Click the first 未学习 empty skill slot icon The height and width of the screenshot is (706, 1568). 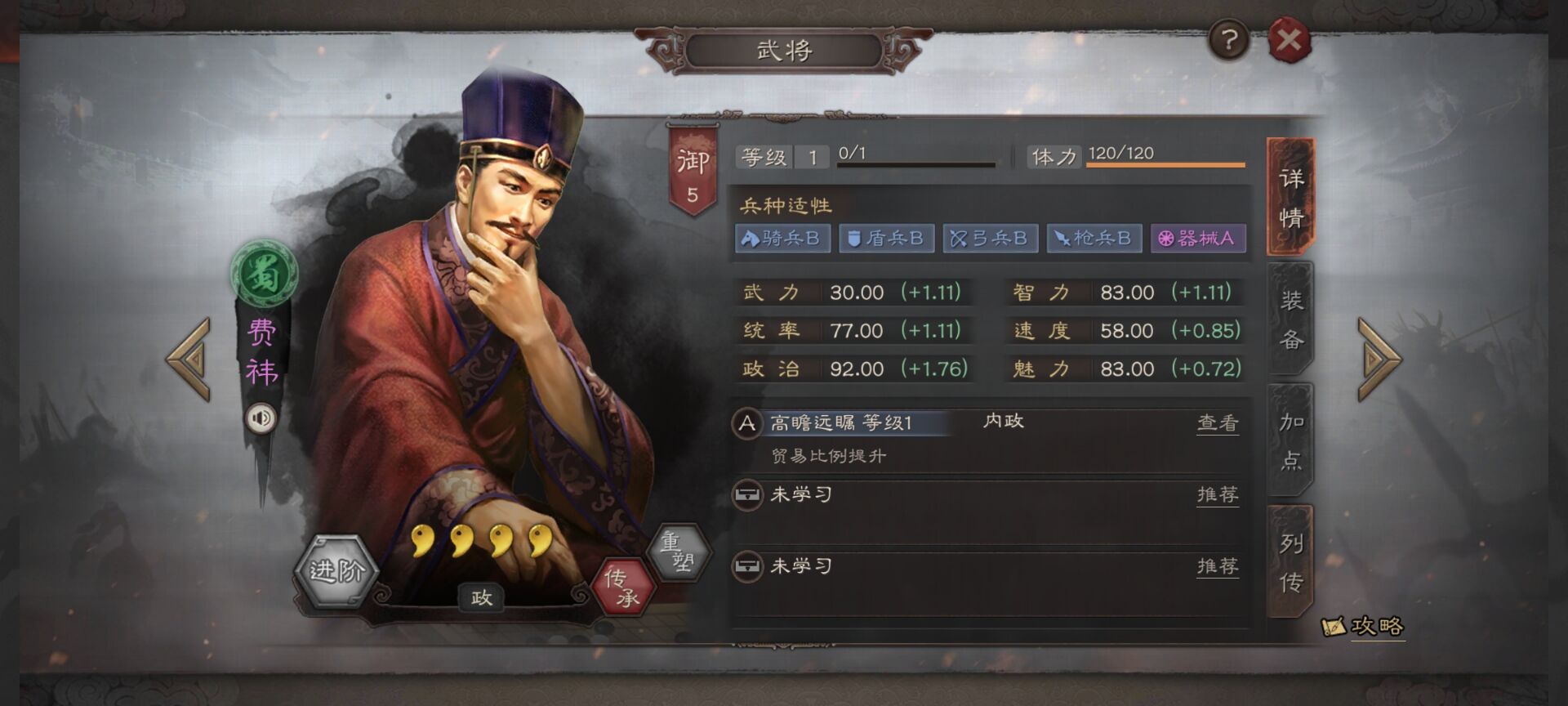click(746, 495)
